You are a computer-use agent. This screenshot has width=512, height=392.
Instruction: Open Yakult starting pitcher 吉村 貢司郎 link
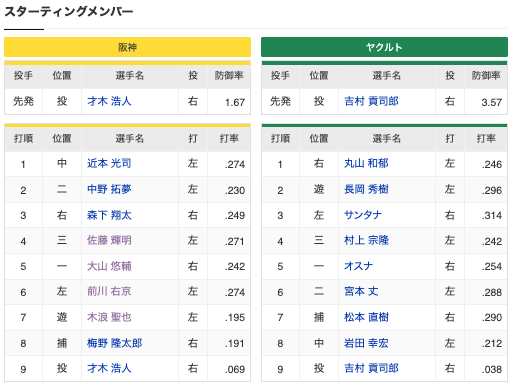point(371,101)
